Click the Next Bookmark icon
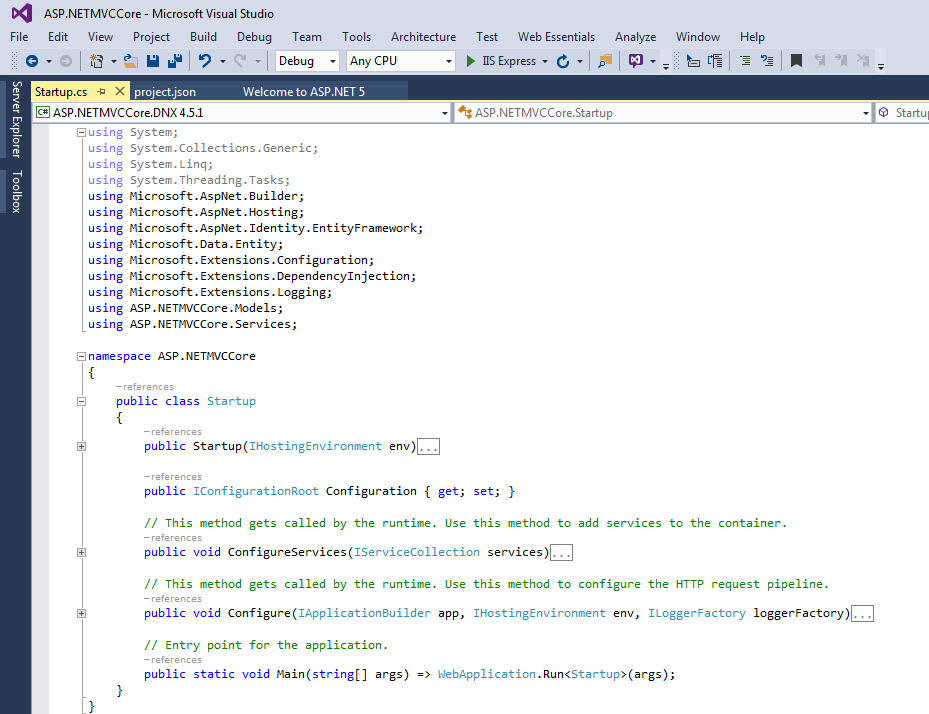 [841, 60]
